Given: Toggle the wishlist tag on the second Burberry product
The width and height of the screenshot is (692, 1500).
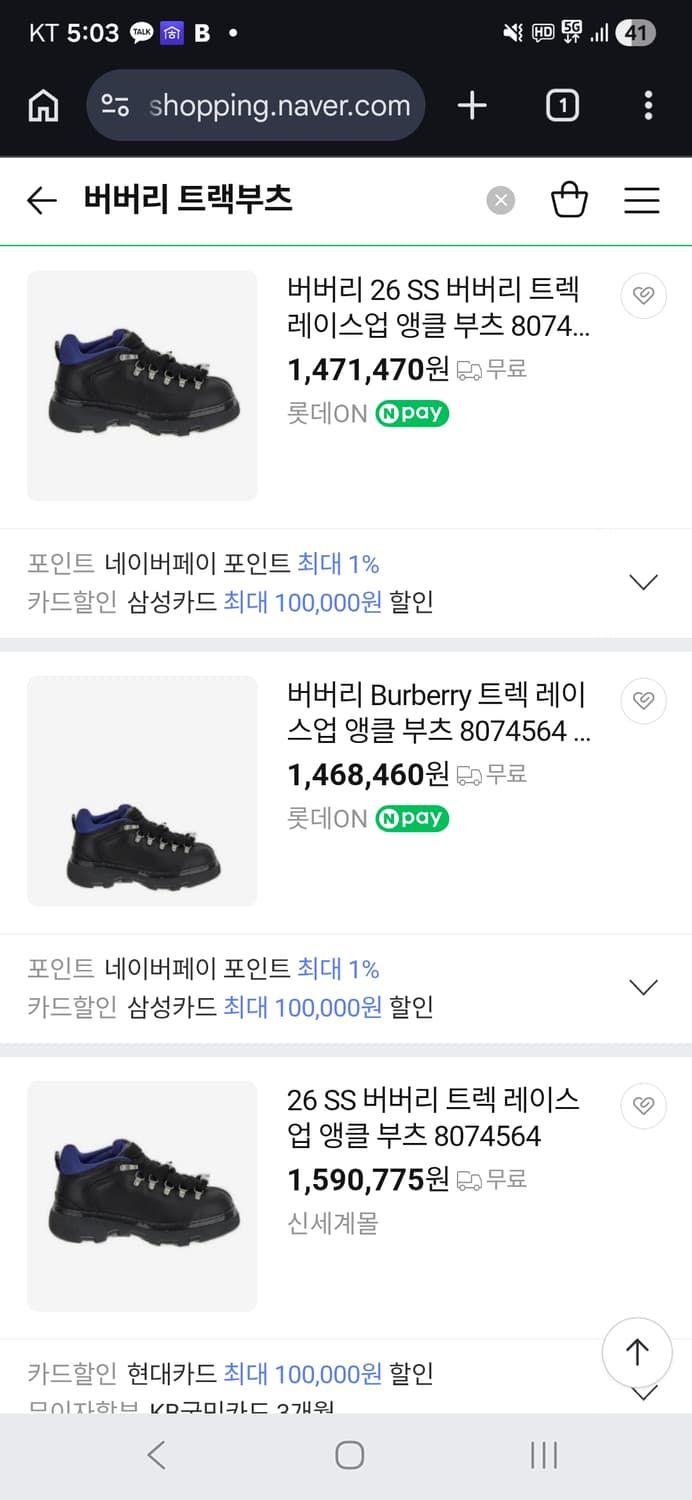Looking at the screenshot, I should (x=644, y=701).
